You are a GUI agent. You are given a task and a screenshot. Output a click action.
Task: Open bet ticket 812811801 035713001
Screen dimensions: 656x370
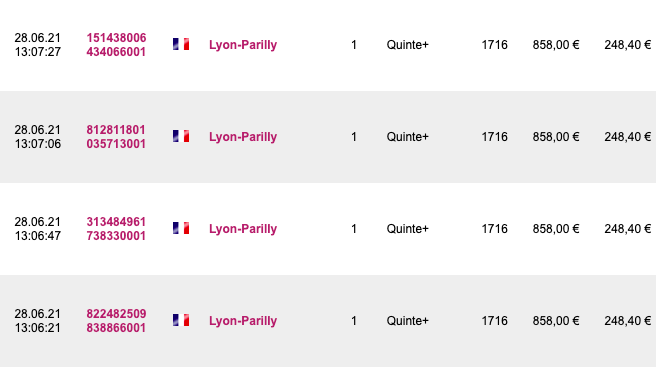pos(116,137)
